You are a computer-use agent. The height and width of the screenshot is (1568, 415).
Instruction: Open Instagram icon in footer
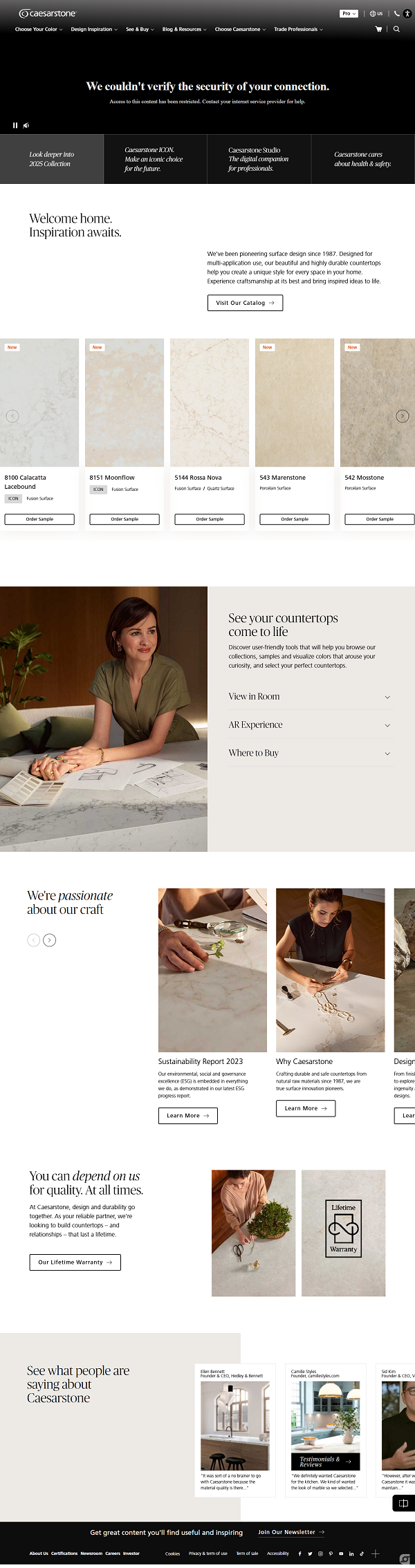click(x=320, y=1553)
